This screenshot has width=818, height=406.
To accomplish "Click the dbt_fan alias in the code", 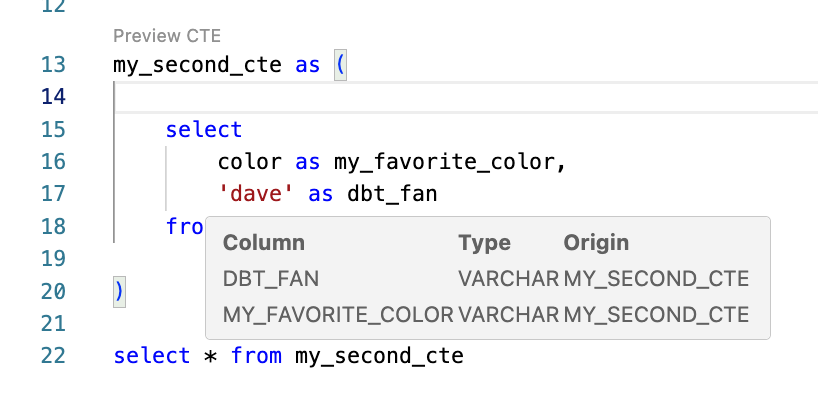I will click(x=392, y=194).
